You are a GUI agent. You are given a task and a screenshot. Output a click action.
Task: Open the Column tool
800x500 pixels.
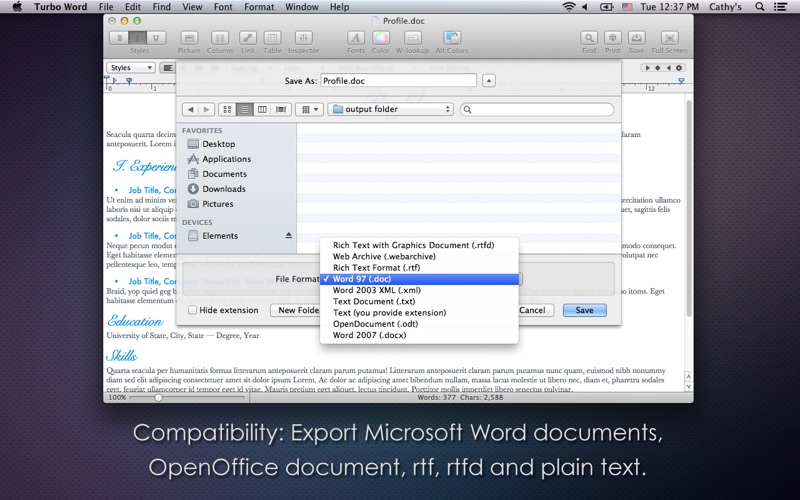click(x=219, y=38)
